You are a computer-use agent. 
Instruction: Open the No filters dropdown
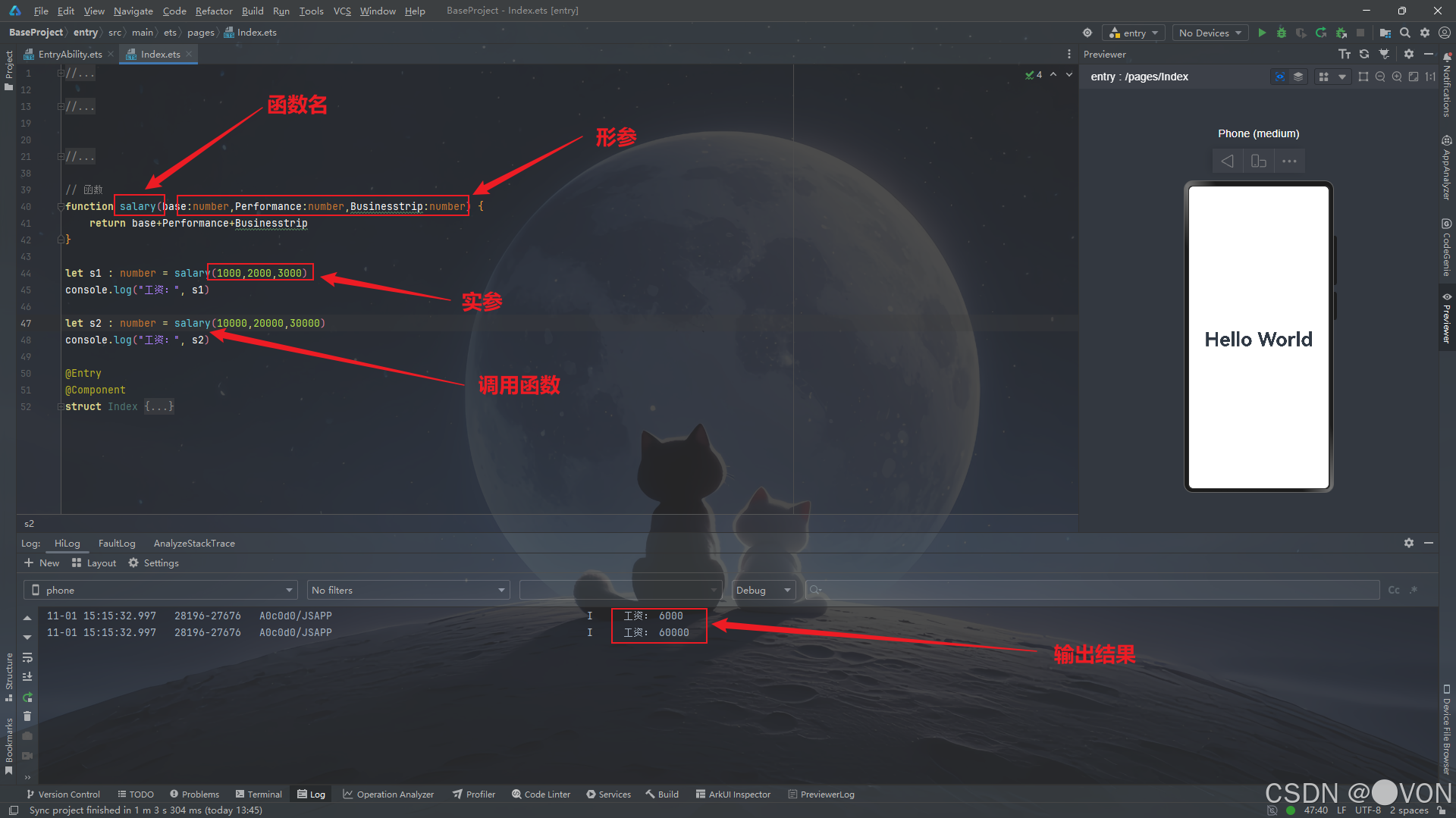(409, 590)
